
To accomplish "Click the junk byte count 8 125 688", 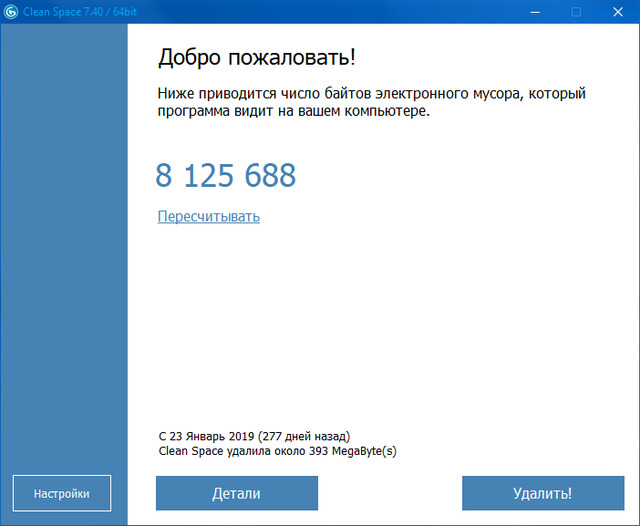I will tap(226, 176).
